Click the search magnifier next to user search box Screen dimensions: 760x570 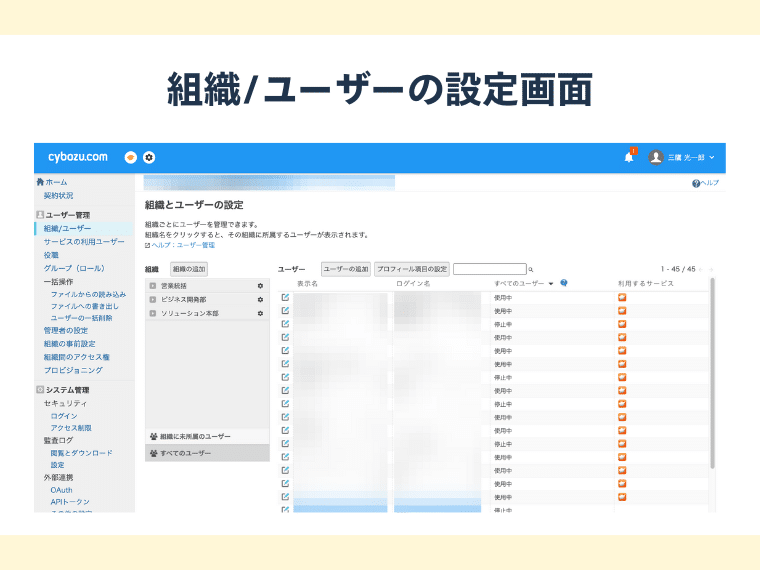tap(531, 269)
